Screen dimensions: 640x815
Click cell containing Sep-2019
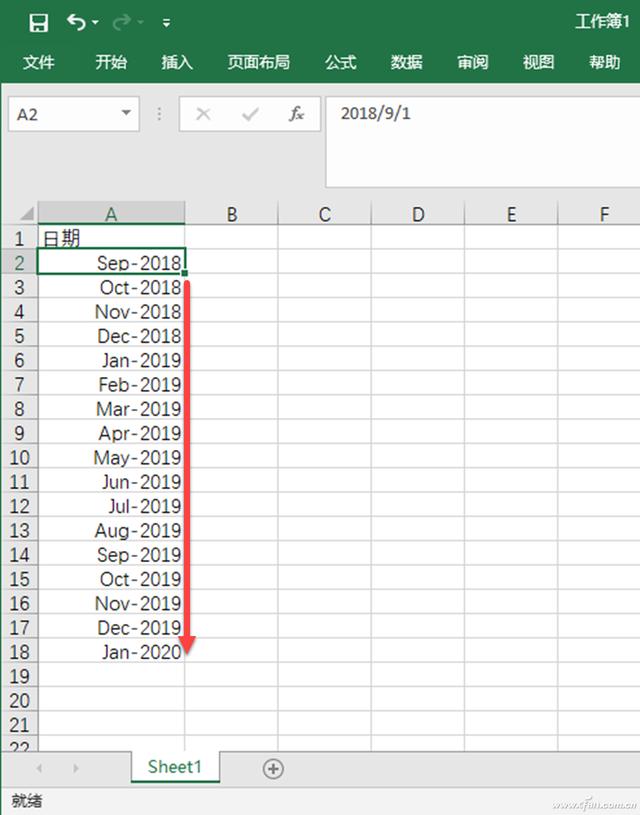coord(111,555)
